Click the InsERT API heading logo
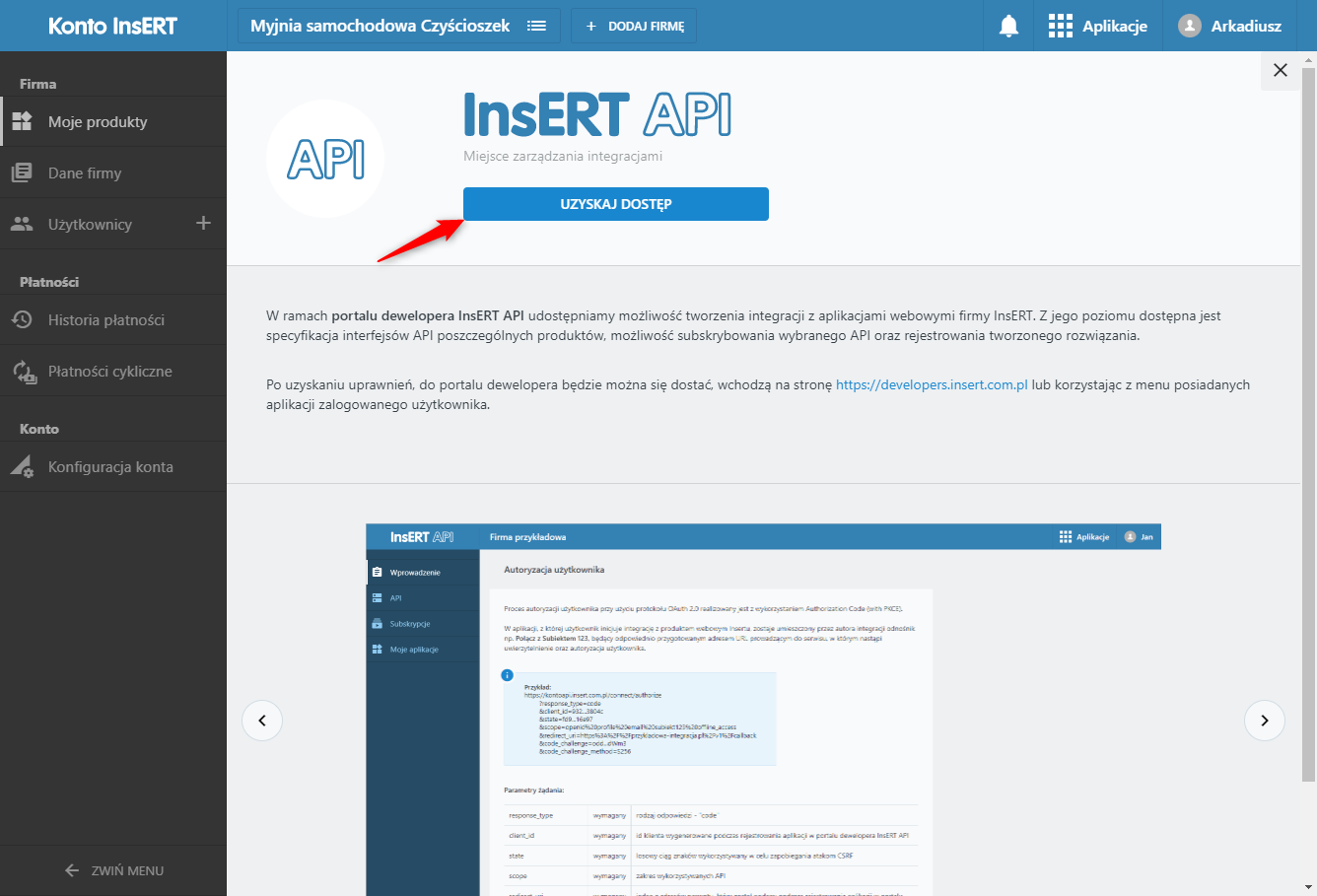This screenshot has width=1317, height=896. pos(597,114)
